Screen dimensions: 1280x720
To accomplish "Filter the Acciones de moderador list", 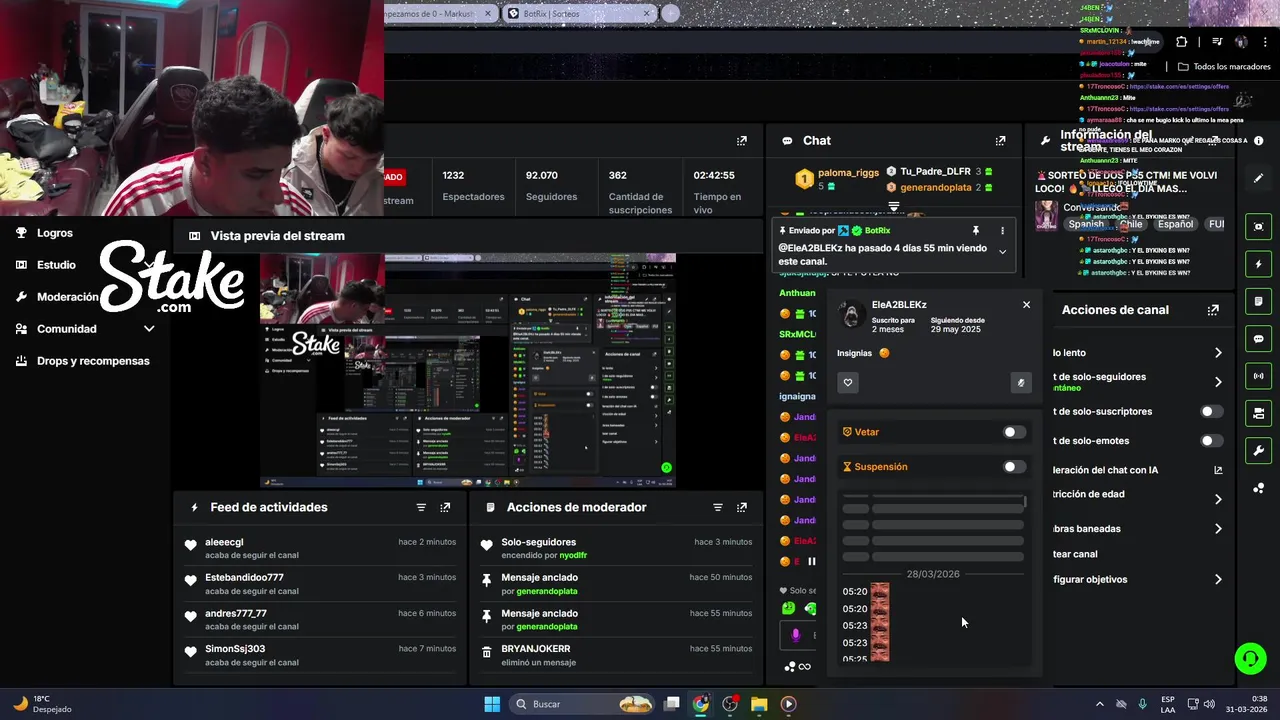I will click(x=717, y=508).
